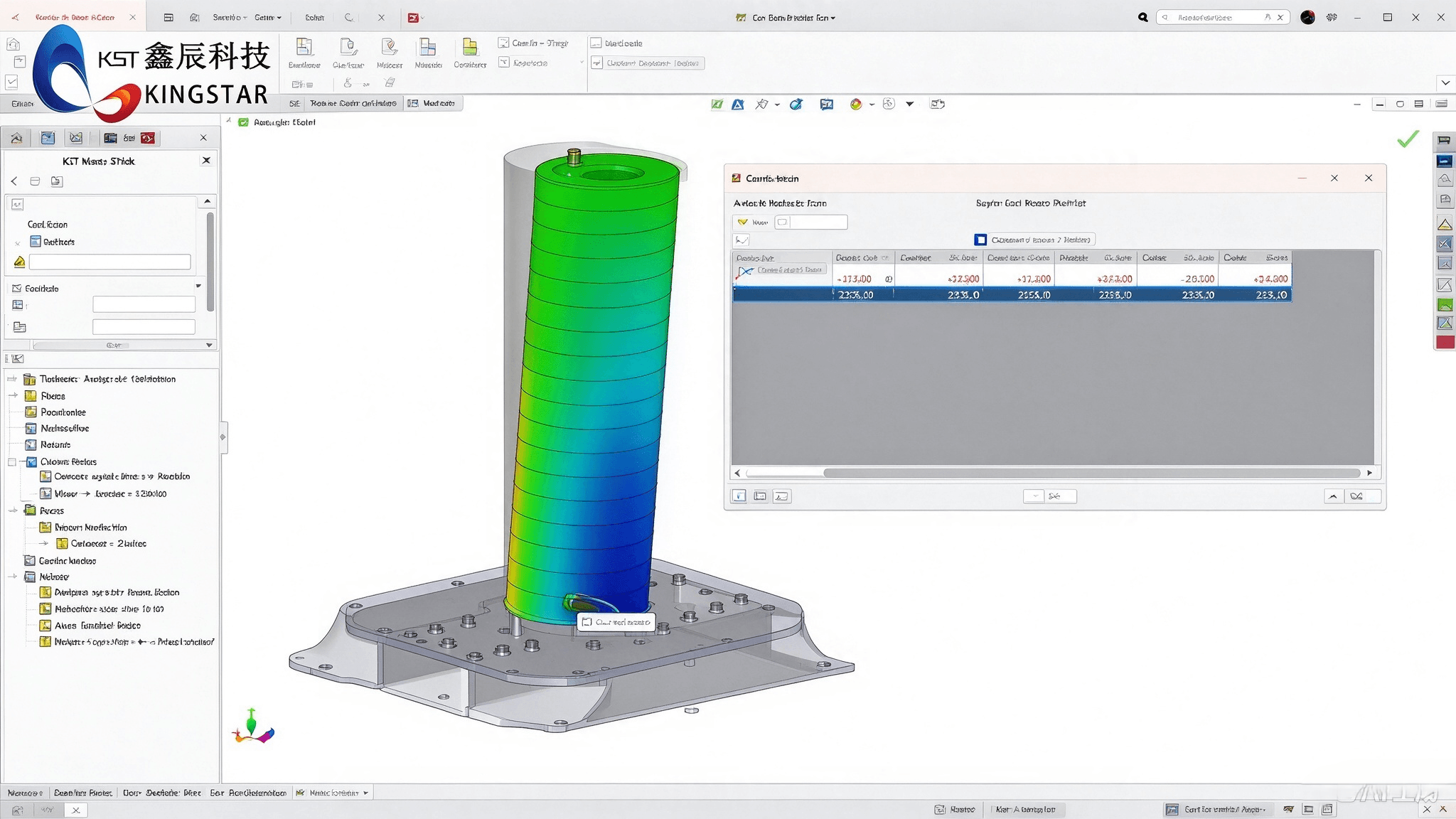
Task: Click the globe icon next to the user avatar
Action: click(1332, 17)
